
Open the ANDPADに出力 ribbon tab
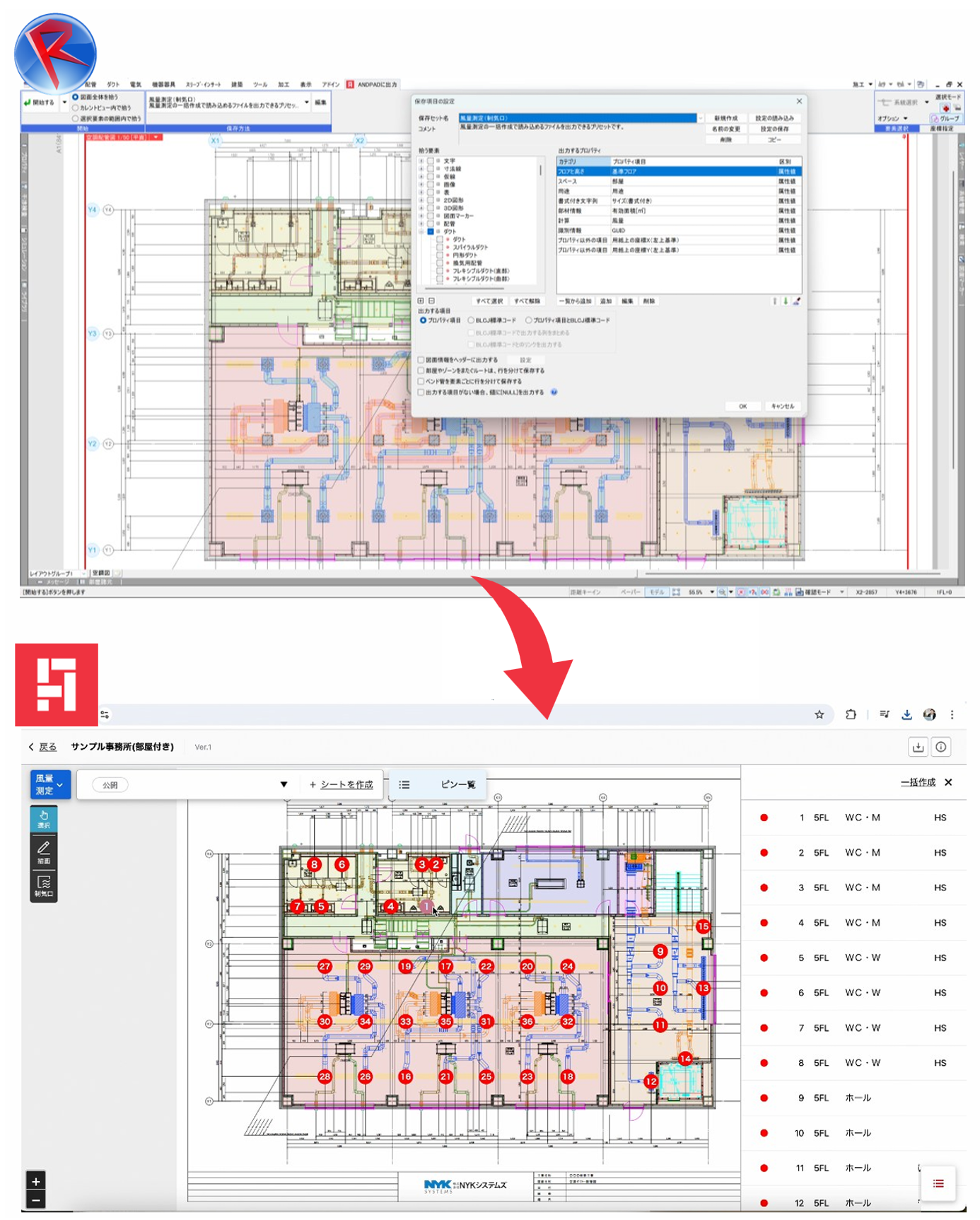372,84
